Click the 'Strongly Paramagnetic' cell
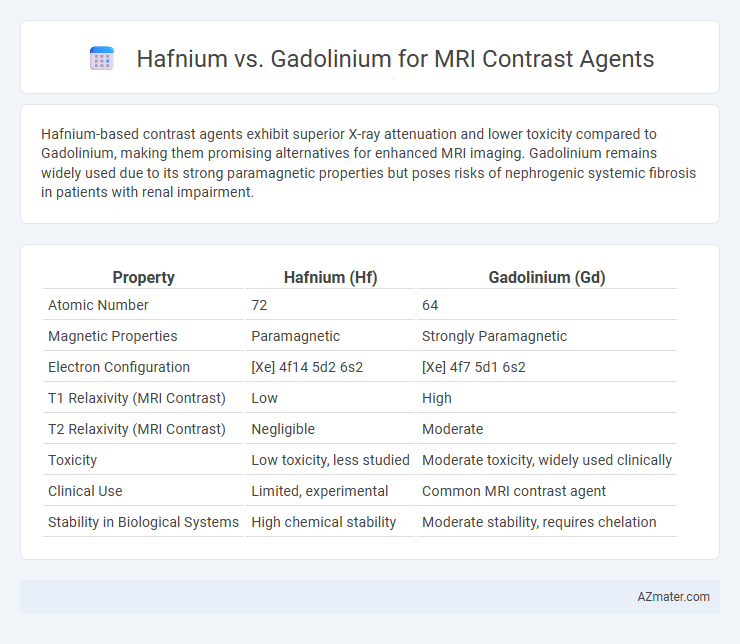Screen dimensions: 740x644 494,336
